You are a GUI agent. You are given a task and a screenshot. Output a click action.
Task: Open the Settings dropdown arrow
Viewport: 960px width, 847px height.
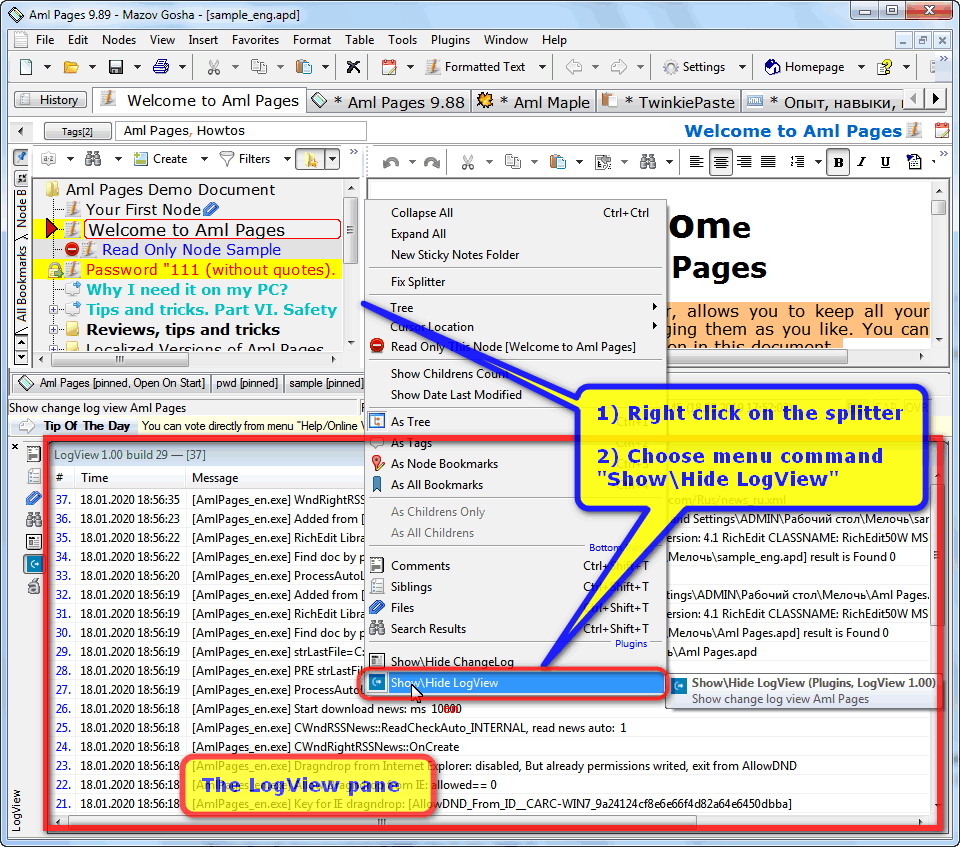coord(742,67)
